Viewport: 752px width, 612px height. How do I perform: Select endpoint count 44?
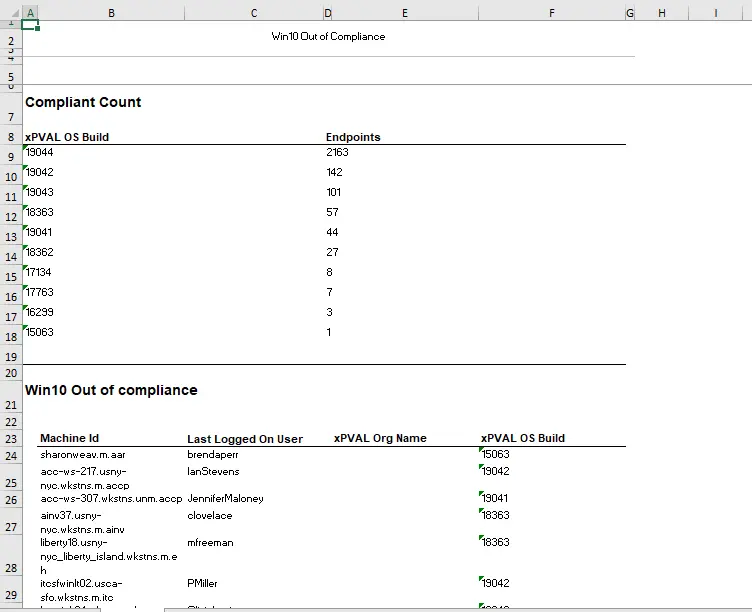pyautogui.click(x=332, y=232)
